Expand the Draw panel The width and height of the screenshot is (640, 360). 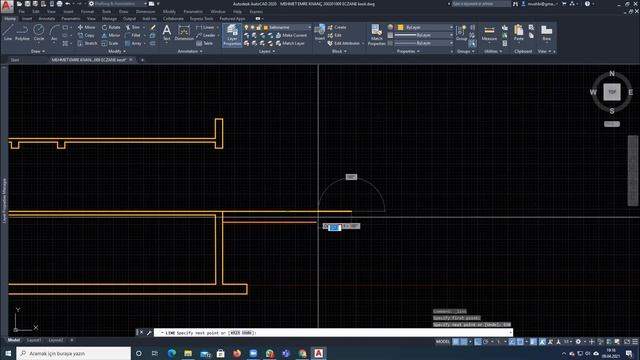(x=38, y=51)
